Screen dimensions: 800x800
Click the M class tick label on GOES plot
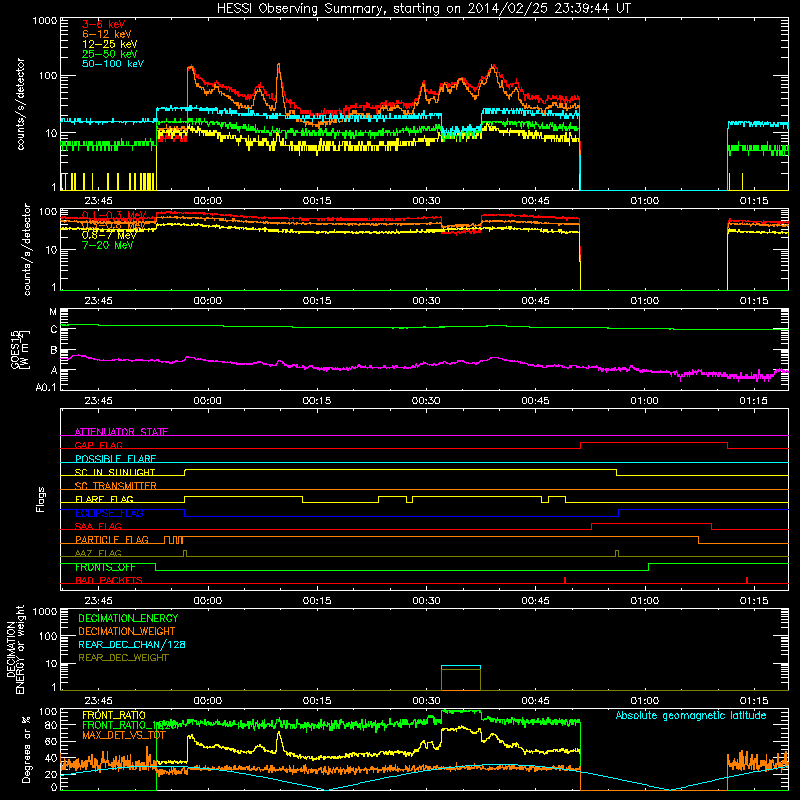[x=53, y=312]
